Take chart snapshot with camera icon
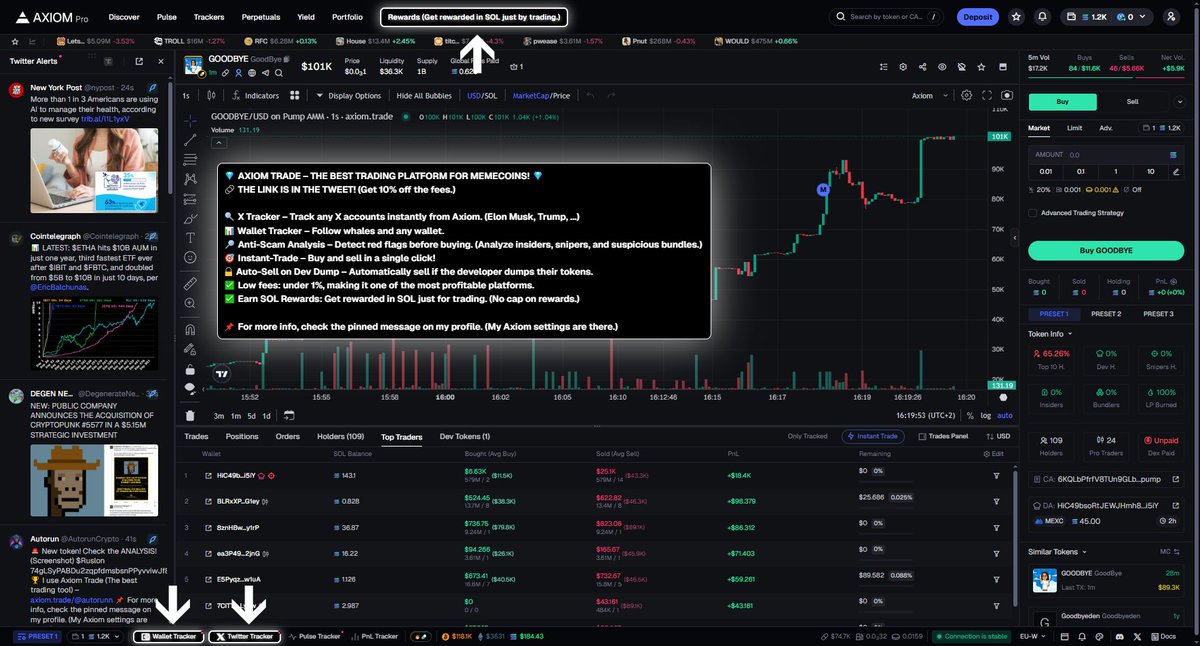This screenshot has height=646, width=1200. tap(1007, 95)
